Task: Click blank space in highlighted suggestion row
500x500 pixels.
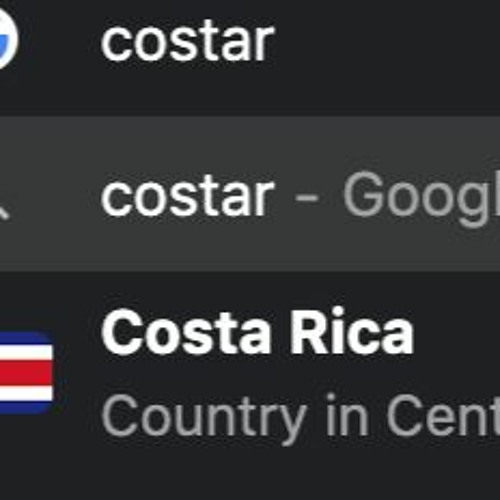Action: pyautogui.click(x=250, y=140)
